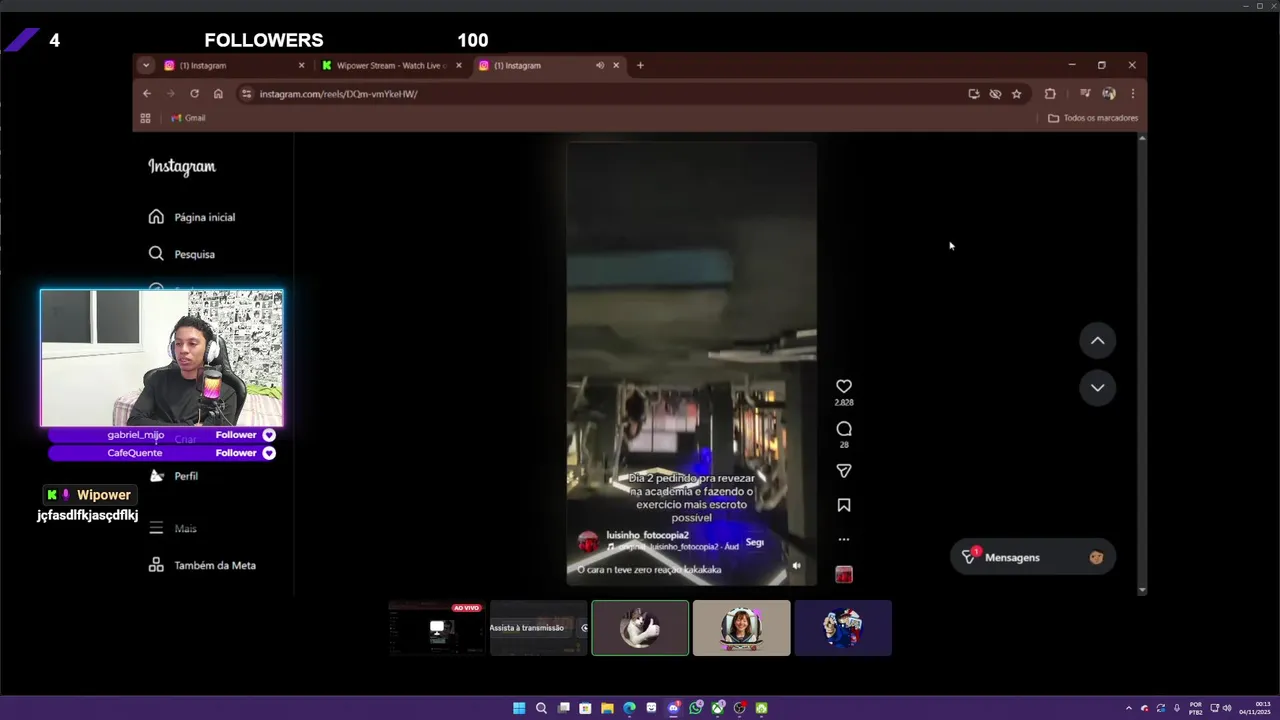
Task: Go to the previous reel with the up arrow
Action: click(1097, 341)
